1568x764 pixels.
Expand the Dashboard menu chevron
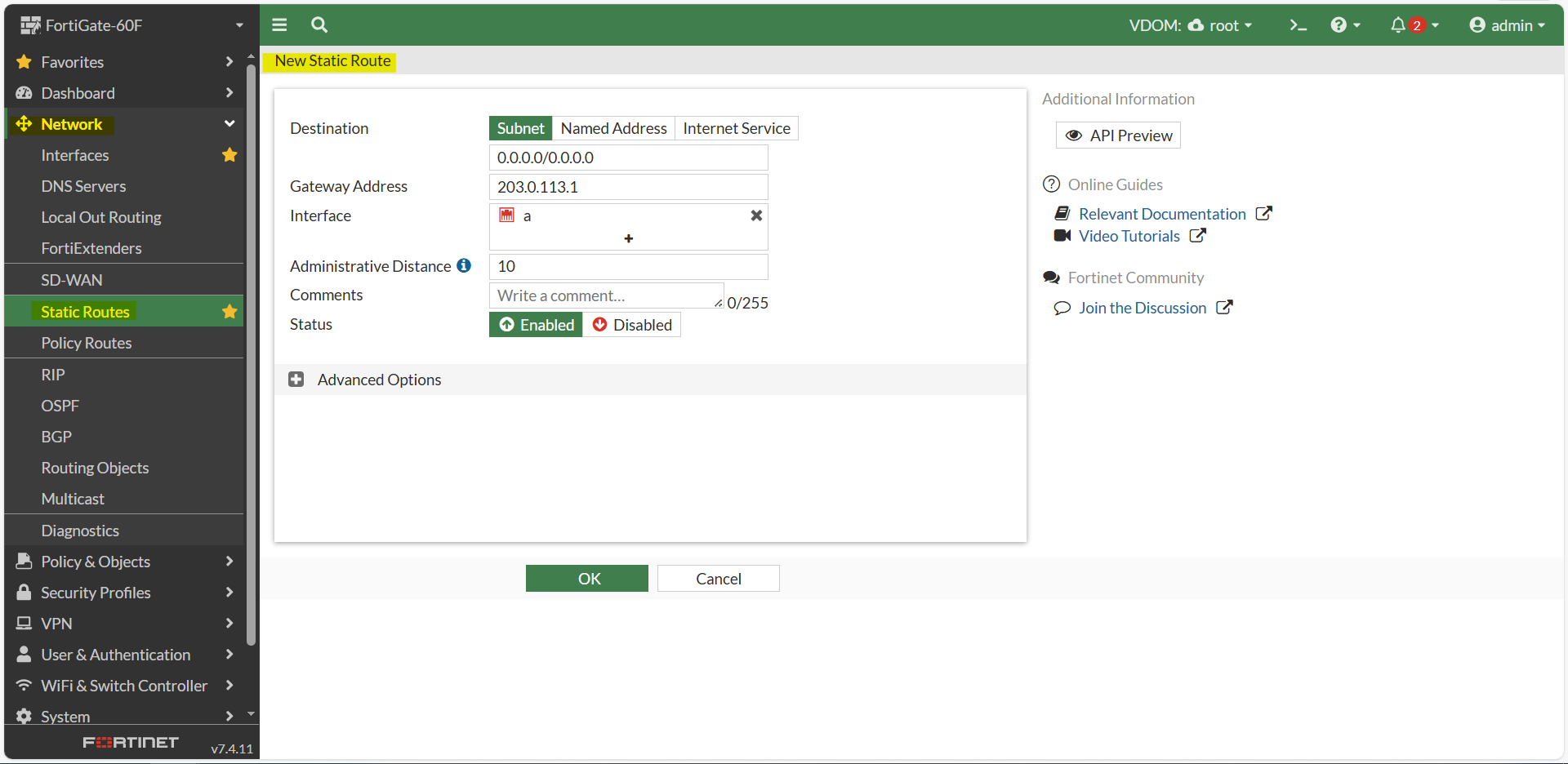[x=229, y=92]
